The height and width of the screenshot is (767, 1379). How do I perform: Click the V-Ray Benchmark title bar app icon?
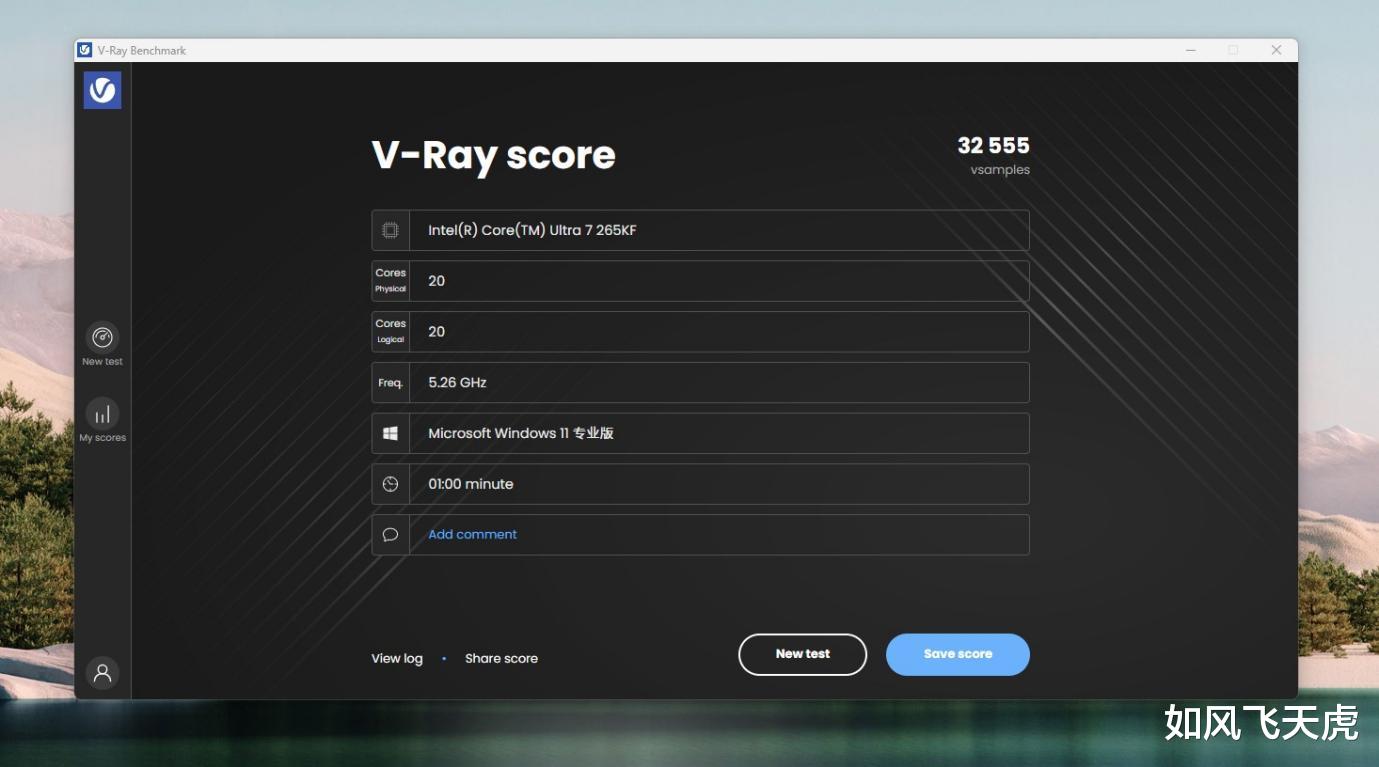coord(85,50)
